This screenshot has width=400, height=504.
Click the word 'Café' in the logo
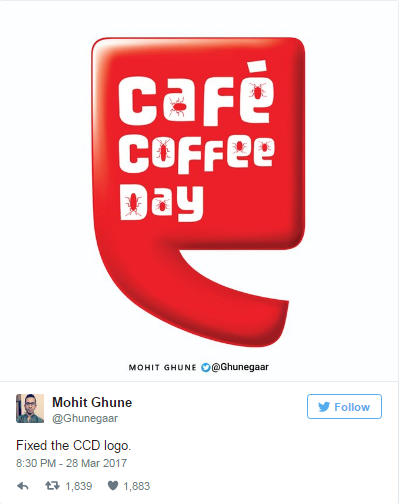196,93
